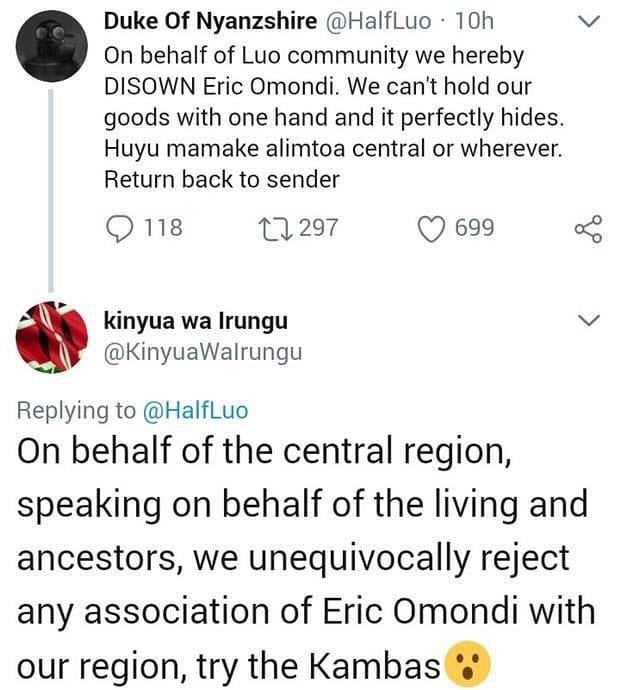Click the astonished face emoji after Kambas
620x690 pixels.
click(x=467, y=664)
